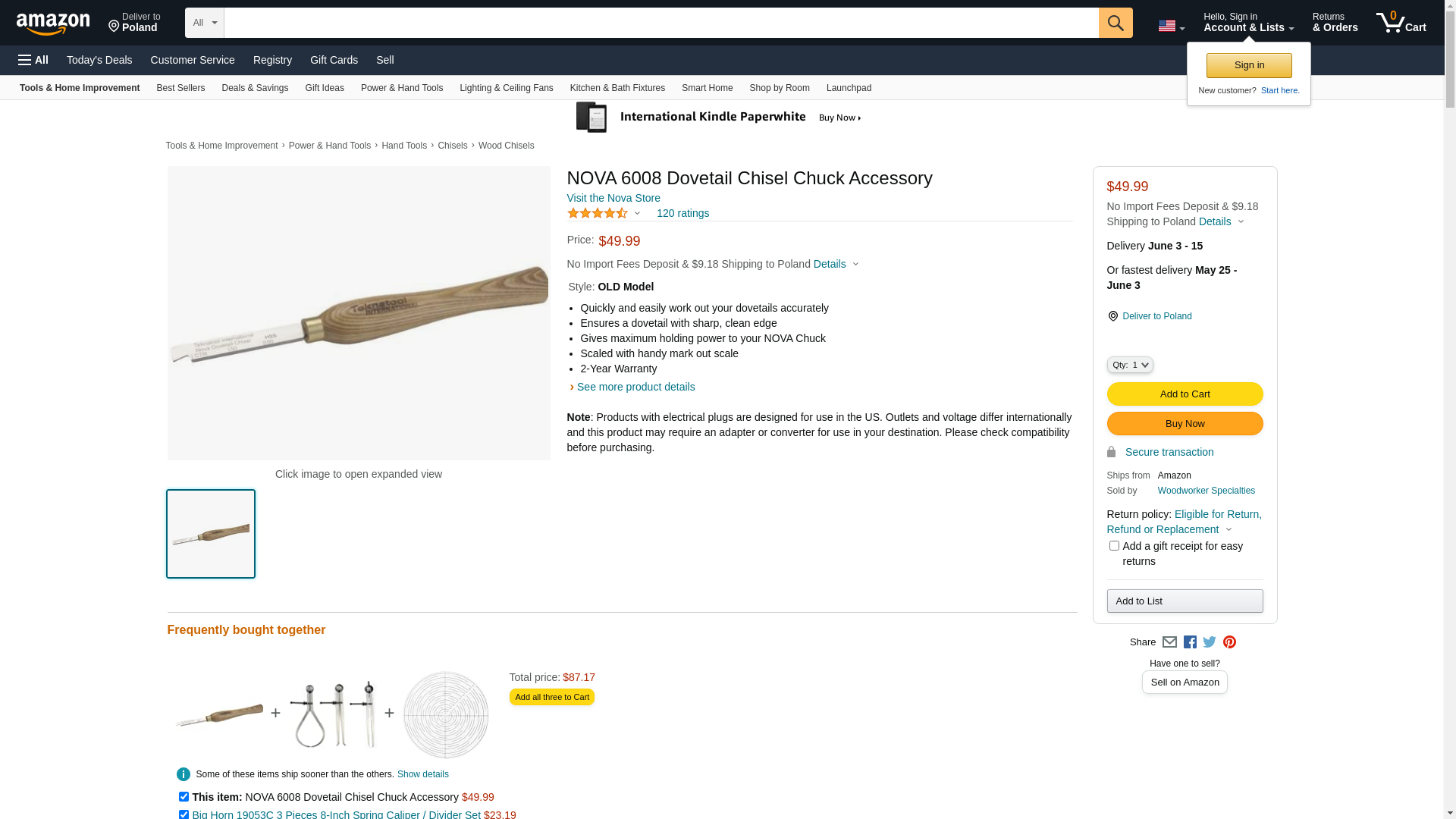
Task: Uncheck 'This item' NOVA 6008 checkbox
Action: coord(184,797)
